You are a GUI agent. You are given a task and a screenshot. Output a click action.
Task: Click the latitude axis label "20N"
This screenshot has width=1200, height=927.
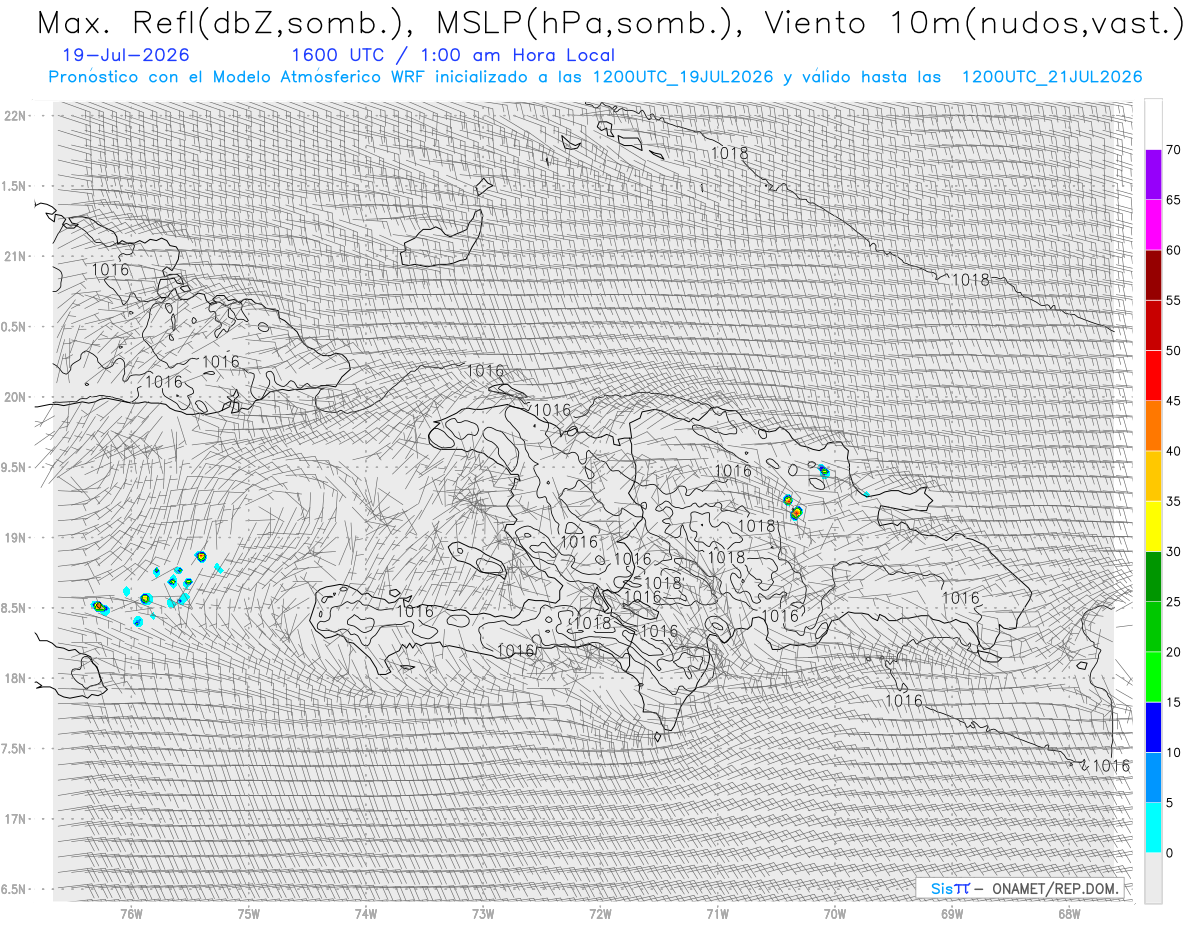pyautogui.click(x=16, y=397)
